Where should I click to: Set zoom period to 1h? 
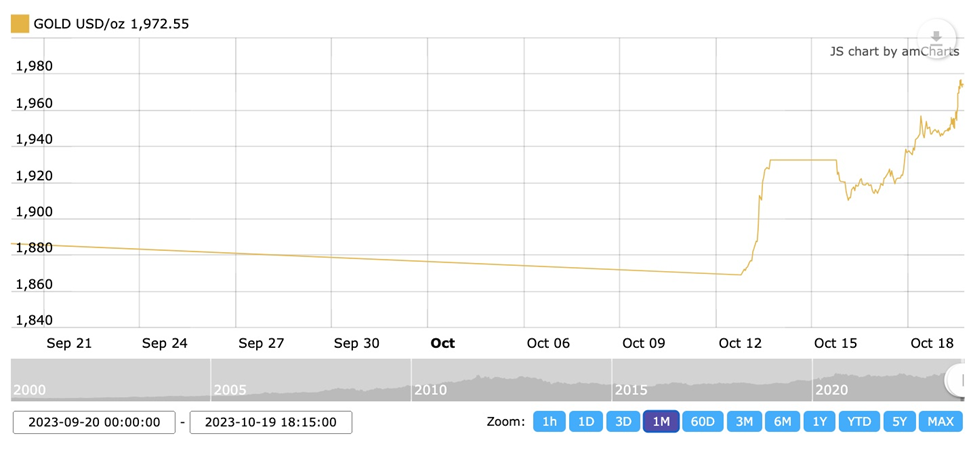(549, 422)
